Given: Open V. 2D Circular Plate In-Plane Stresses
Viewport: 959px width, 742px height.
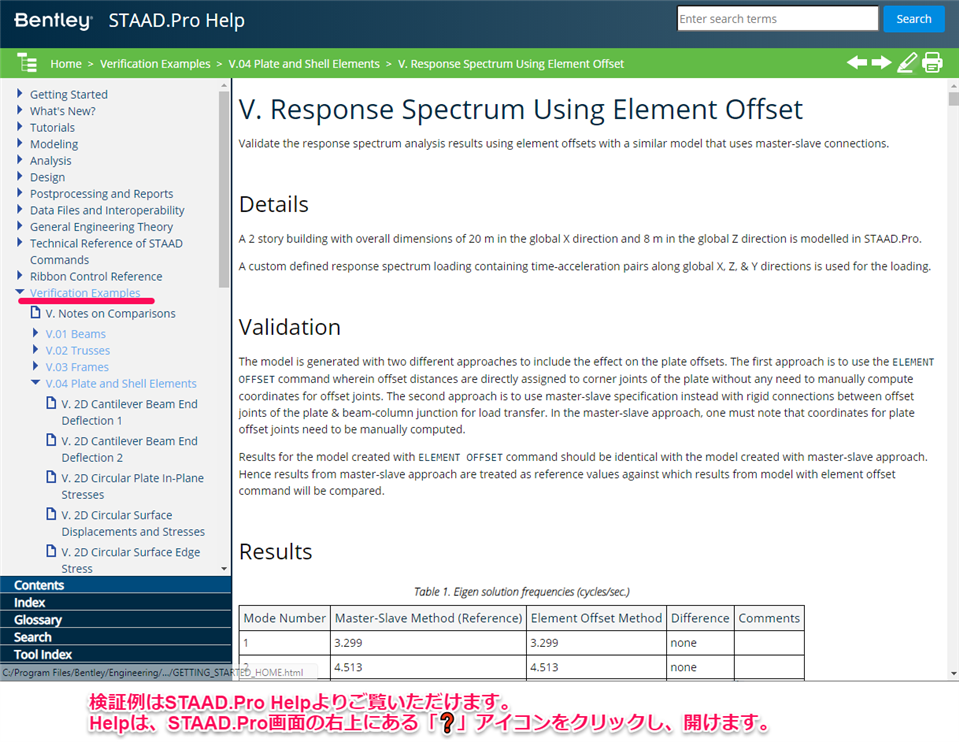Looking at the screenshot, I should [132, 486].
